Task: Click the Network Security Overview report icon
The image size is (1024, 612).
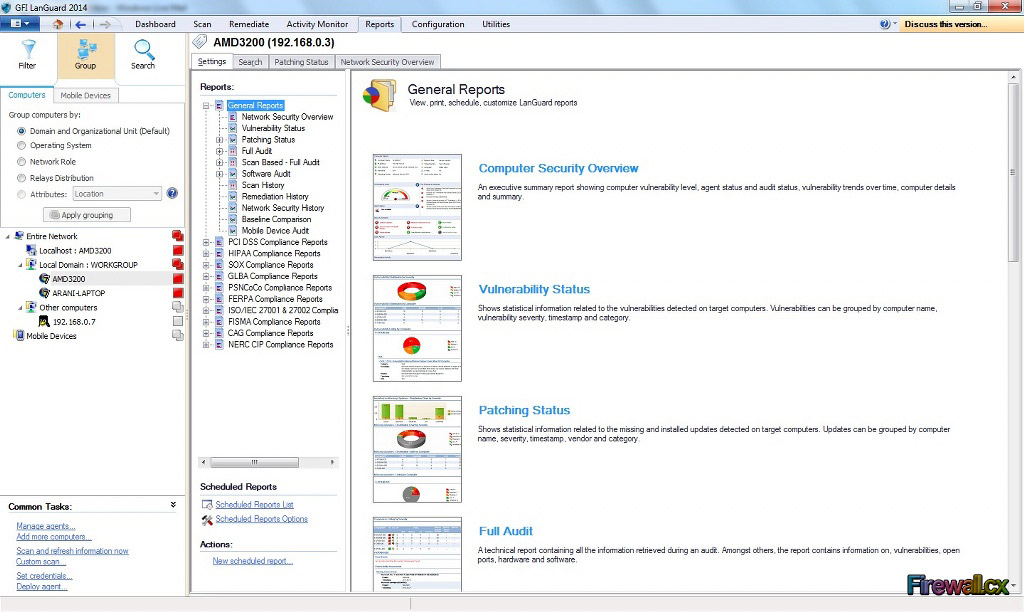Action: (x=232, y=117)
